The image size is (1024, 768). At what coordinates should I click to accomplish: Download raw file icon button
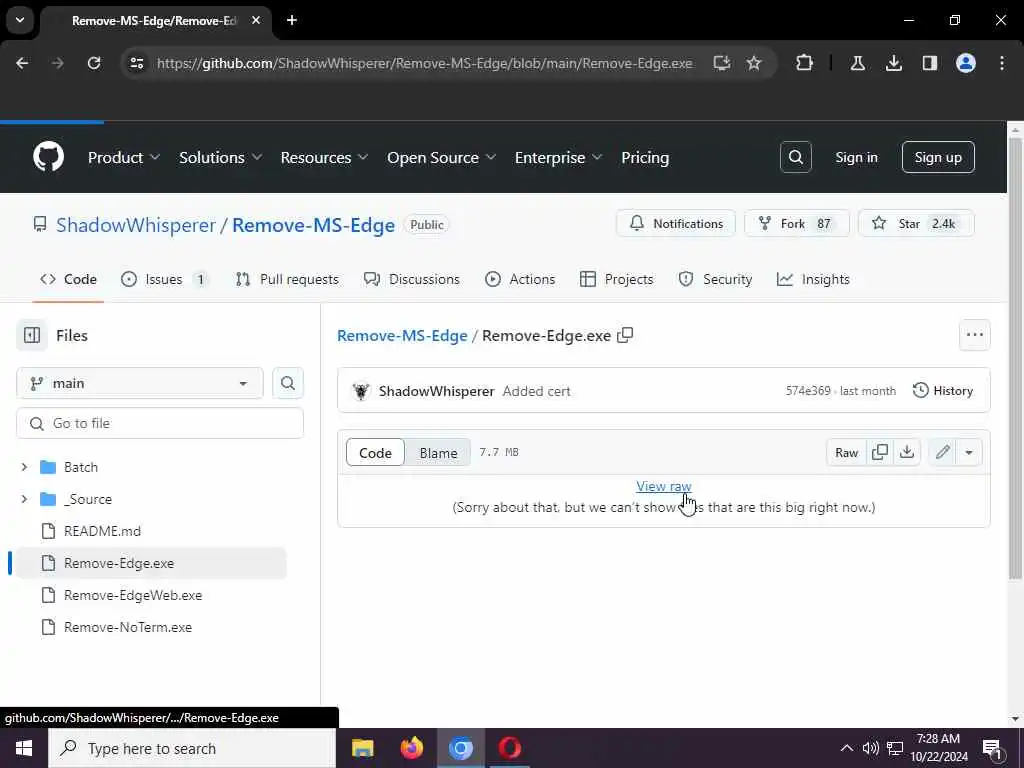coord(907,452)
